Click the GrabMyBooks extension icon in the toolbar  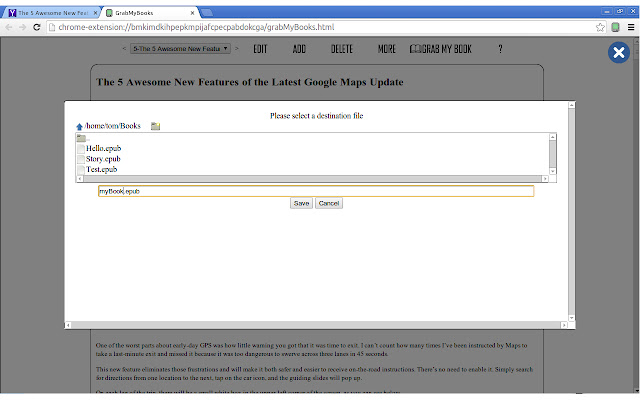(615, 27)
